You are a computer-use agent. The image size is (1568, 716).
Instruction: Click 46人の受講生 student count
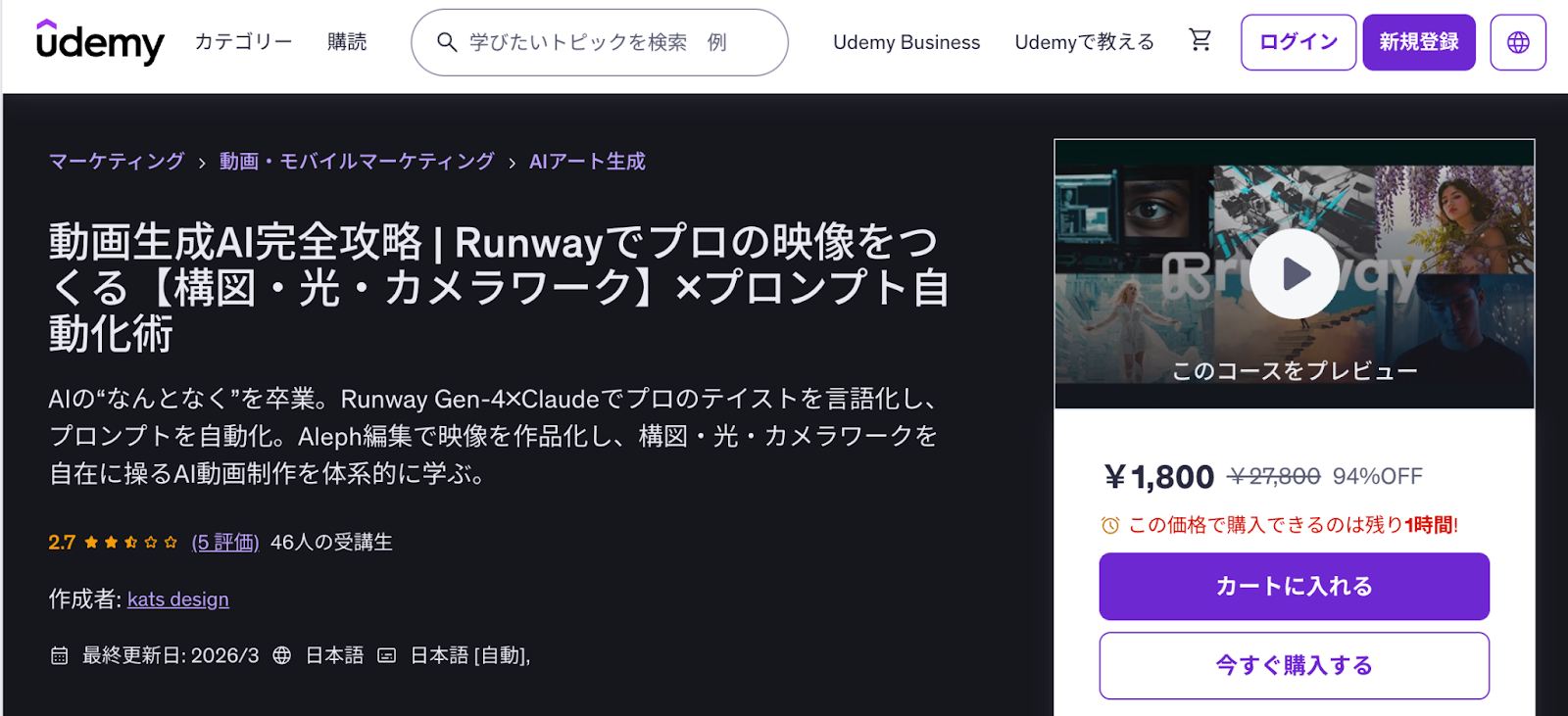331,542
